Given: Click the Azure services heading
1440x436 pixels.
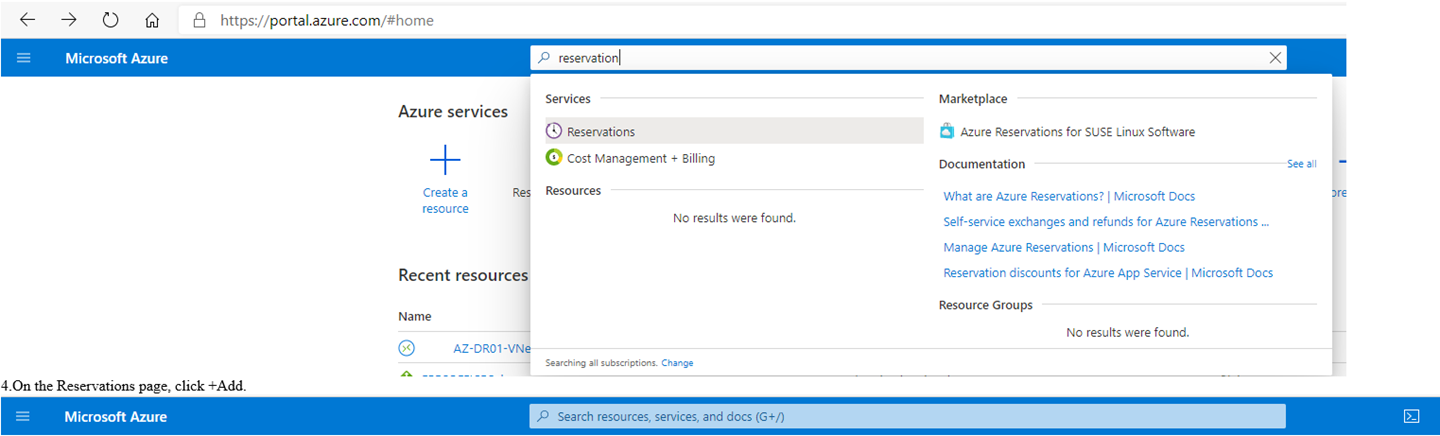Looking at the screenshot, I should 453,112.
